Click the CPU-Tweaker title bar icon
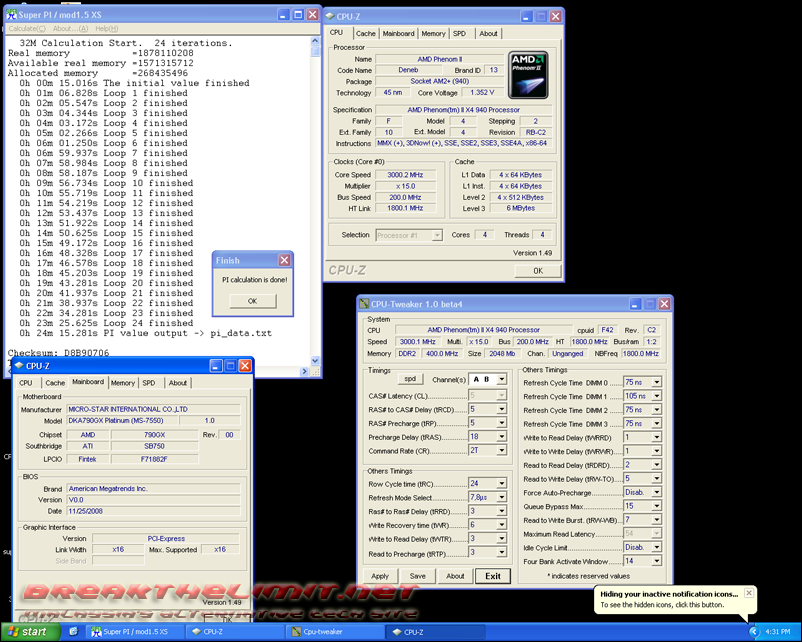Image resolution: width=802 pixels, height=642 pixels. (364, 304)
